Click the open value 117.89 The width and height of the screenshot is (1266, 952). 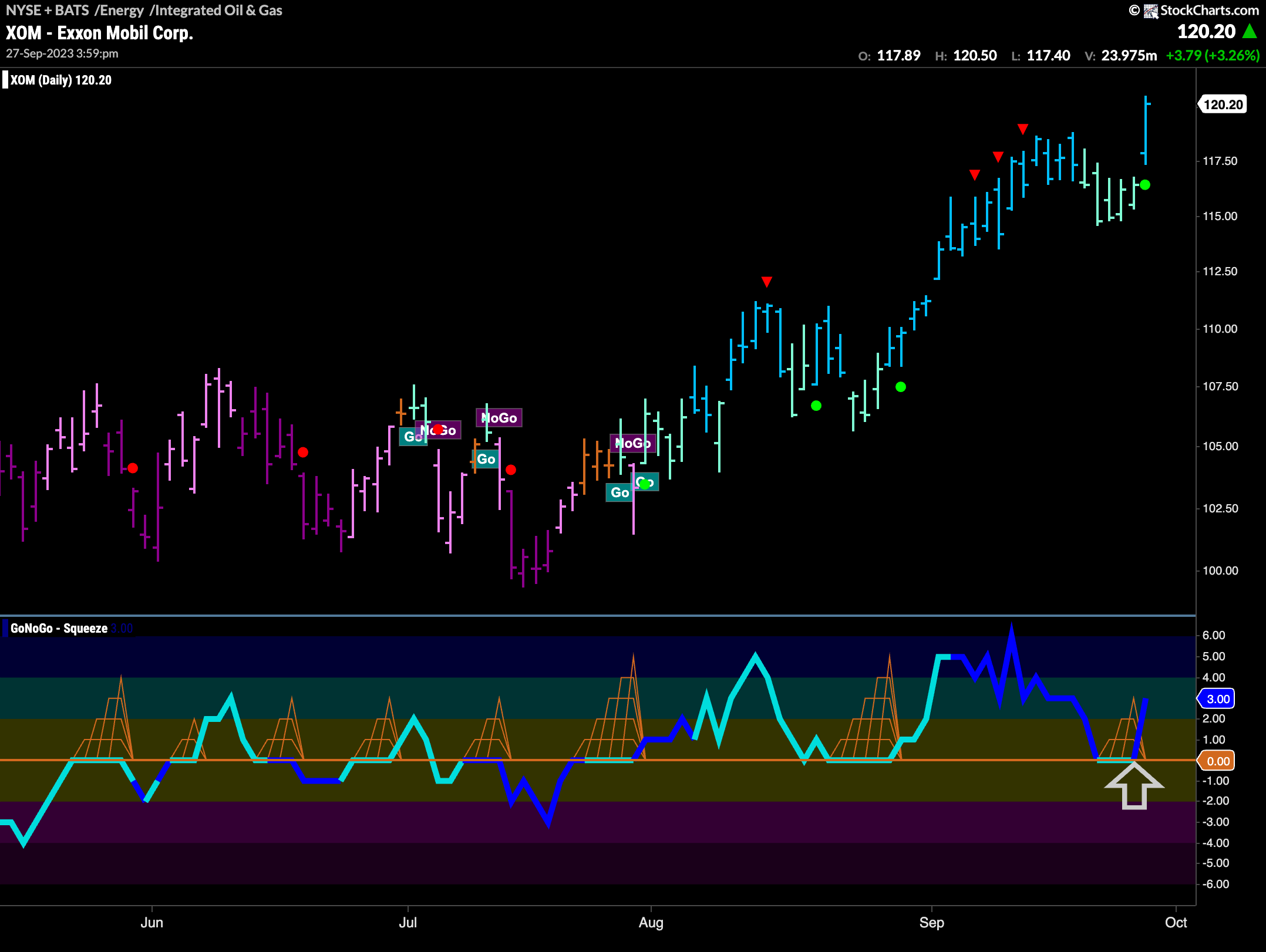point(898,56)
